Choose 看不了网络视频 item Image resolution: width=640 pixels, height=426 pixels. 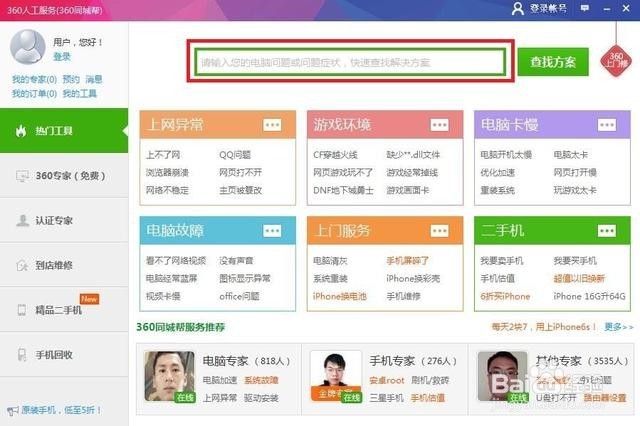(176, 261)
